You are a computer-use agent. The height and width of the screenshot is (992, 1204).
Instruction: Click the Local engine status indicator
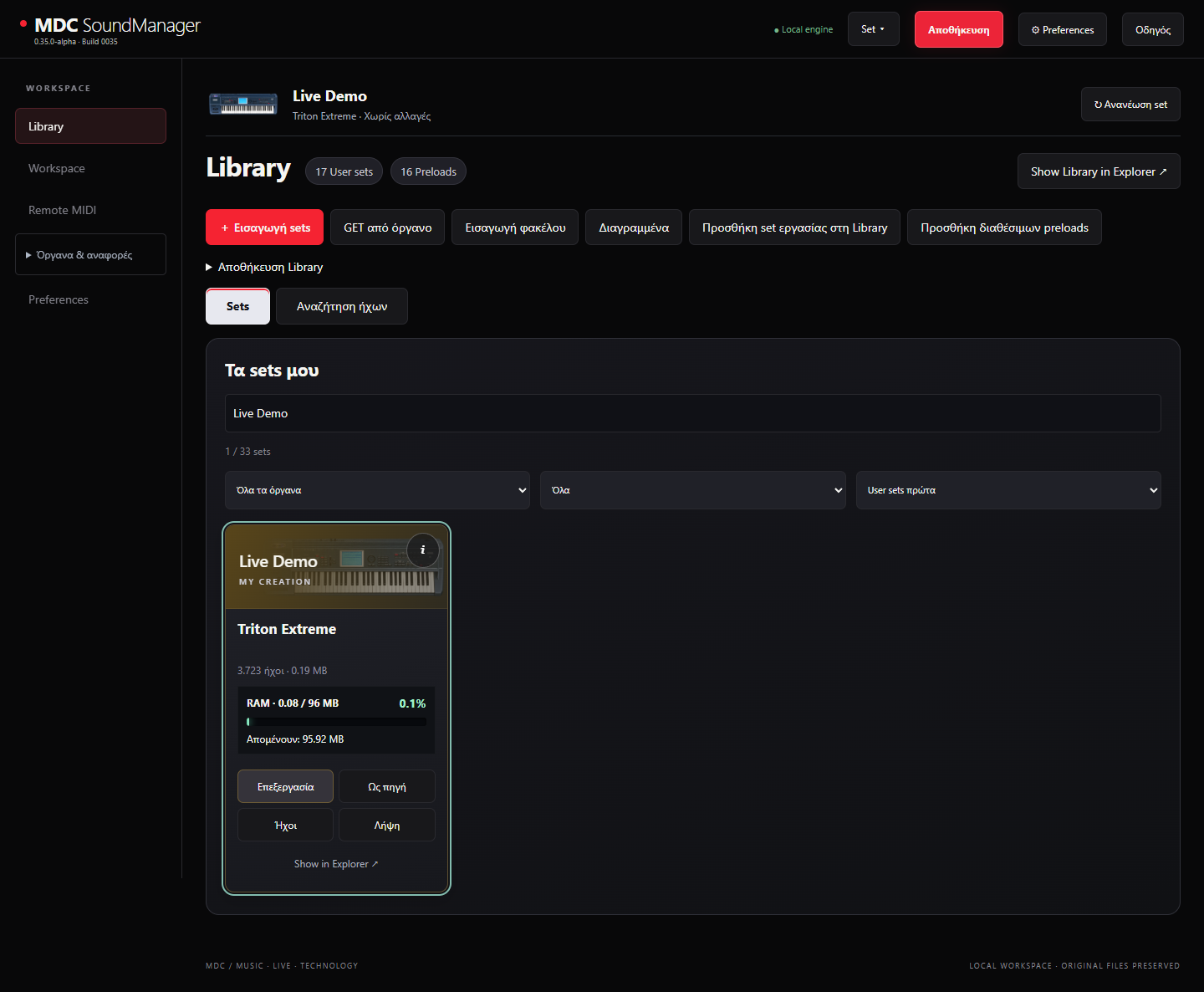point(804,29)
